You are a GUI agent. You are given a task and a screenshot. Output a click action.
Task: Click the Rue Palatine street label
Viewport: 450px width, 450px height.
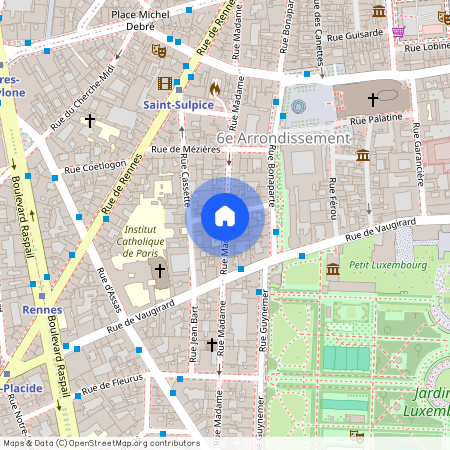tap(376, 119)
